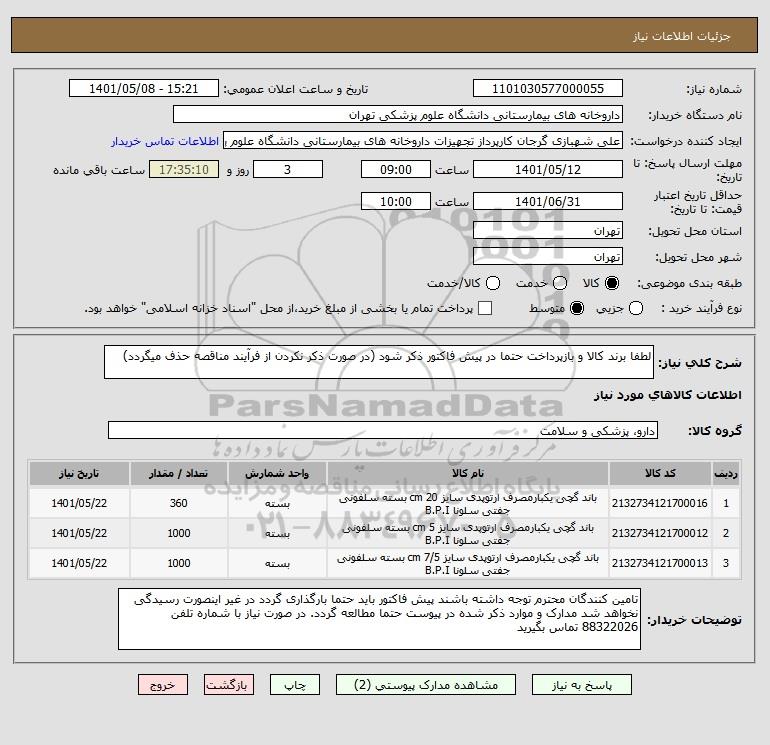Click the پاسخ به نیاز button
This screenshot has height=745, width=770.
point(582,685)
